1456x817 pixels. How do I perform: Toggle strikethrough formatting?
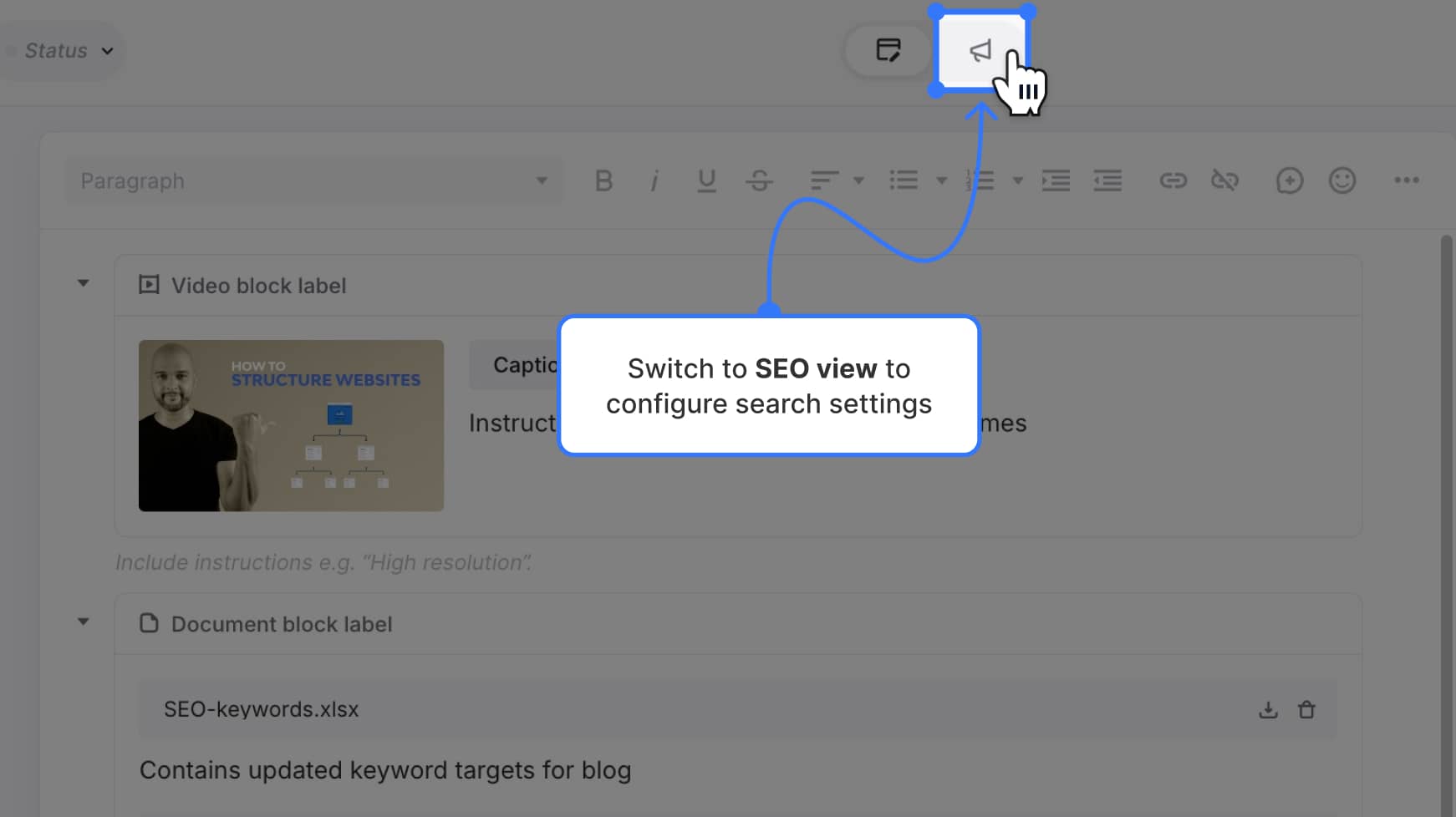(x=759, y=180)
